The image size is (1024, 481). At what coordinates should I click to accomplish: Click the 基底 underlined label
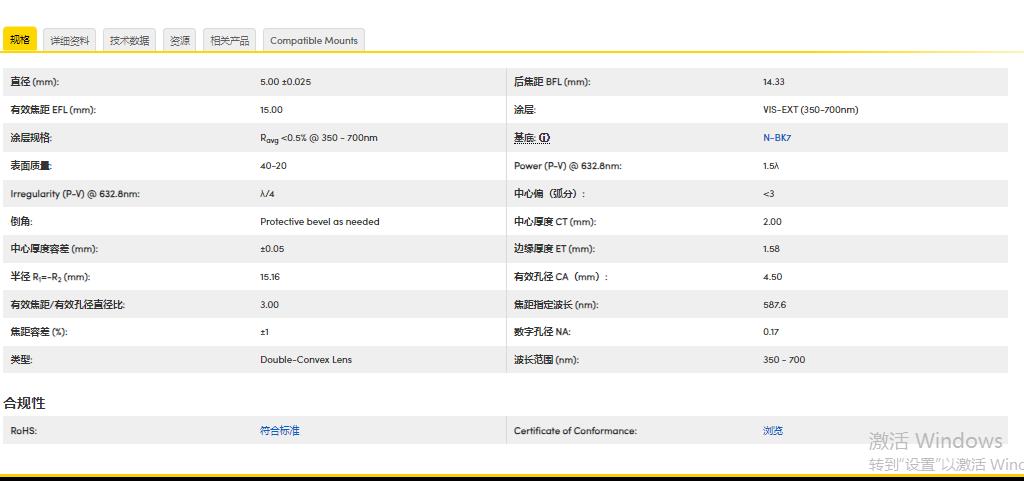pos(525,138)
